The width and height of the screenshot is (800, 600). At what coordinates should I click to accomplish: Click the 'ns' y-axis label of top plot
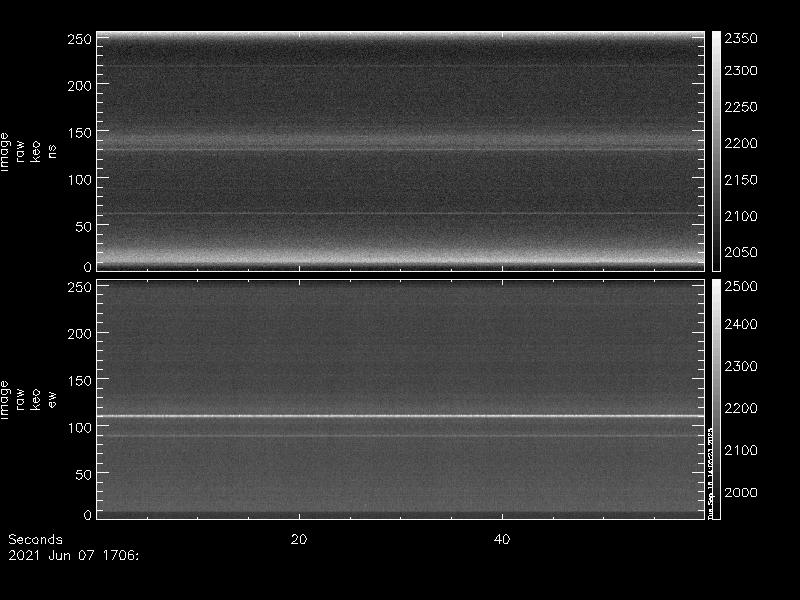53,150
